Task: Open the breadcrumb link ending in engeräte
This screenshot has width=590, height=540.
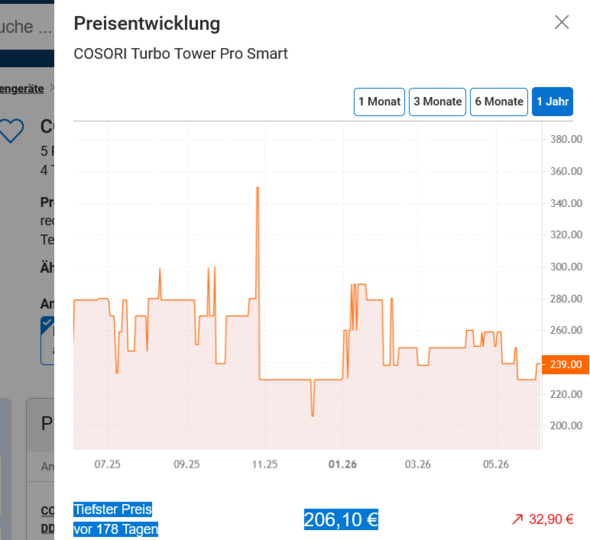Action: (22, 89)
